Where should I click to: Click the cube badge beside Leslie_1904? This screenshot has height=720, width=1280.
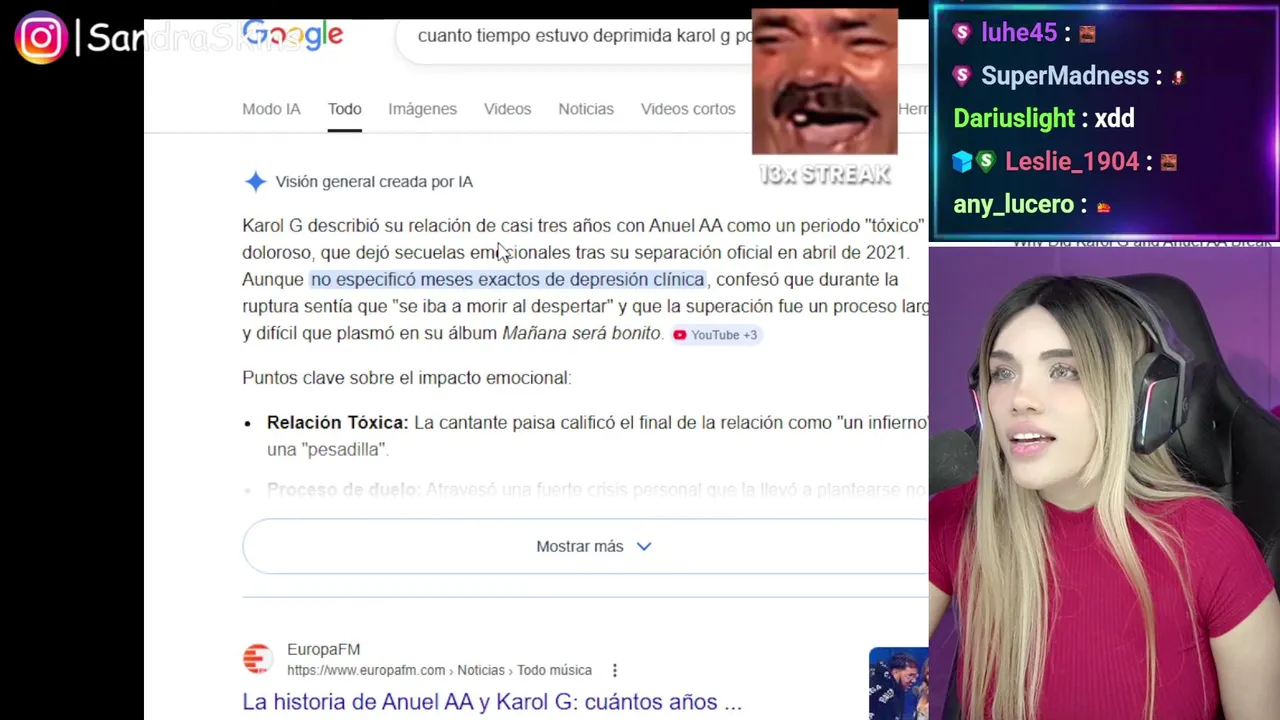click(x=962, y=162)
